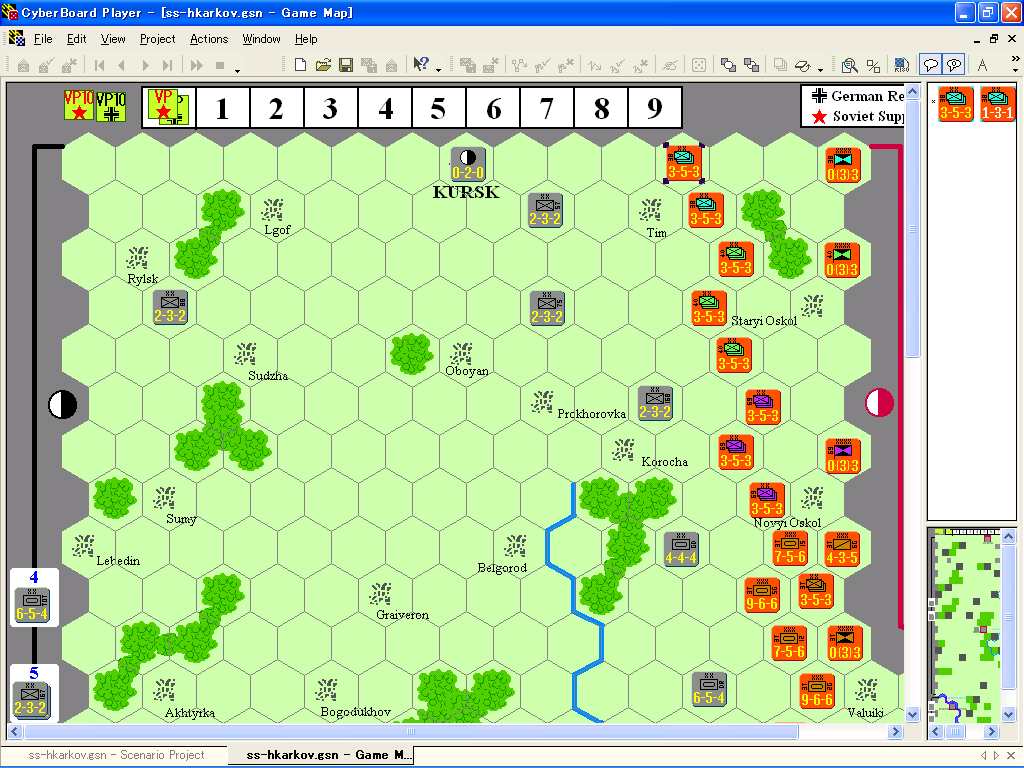This screenshot has width=1024, height=768.
Task: Open the playback toolbar options arrow
Action: [238, 69]
